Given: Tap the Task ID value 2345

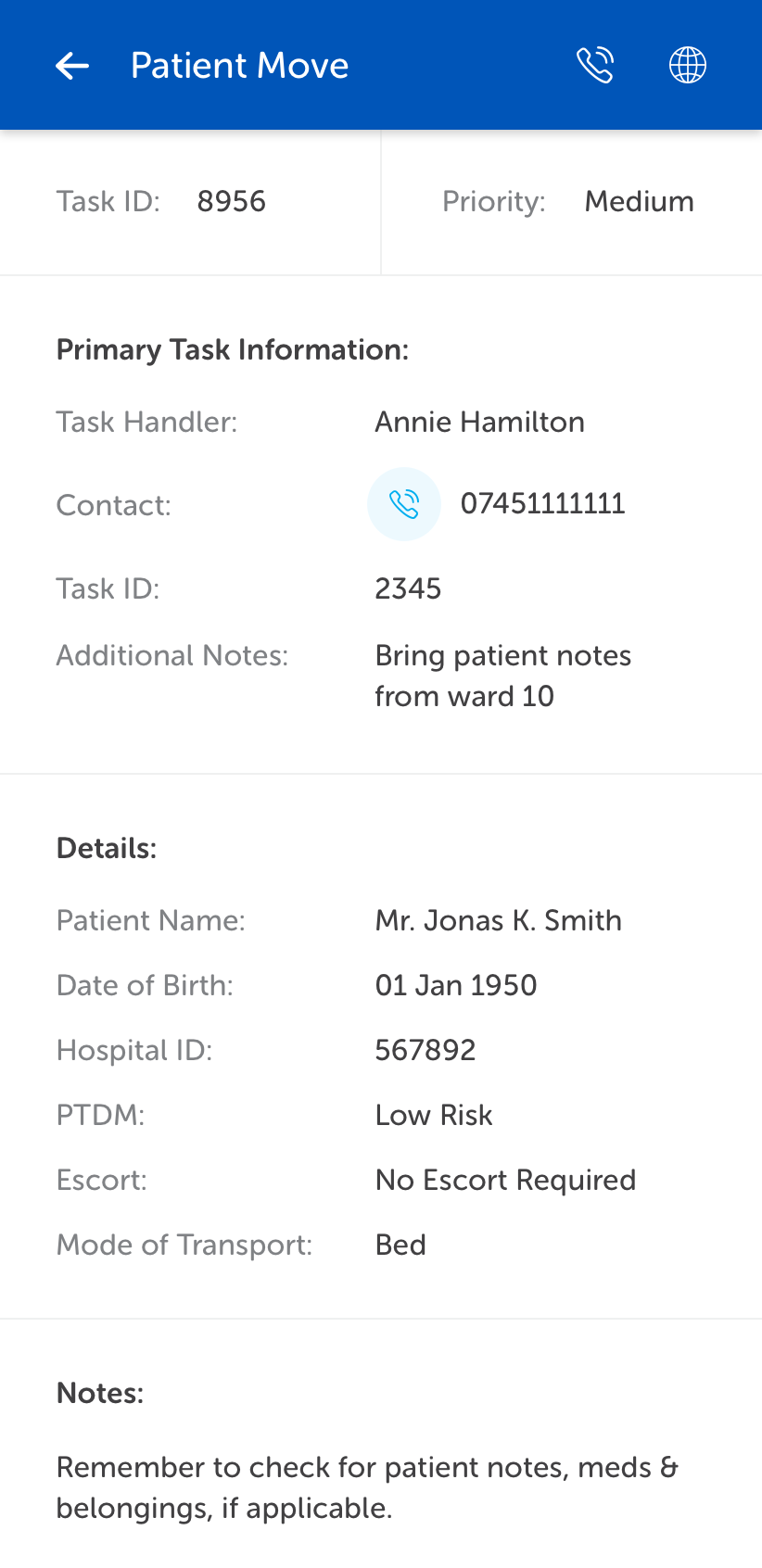Looking at the screenshot, I should (x=408, y=588).
